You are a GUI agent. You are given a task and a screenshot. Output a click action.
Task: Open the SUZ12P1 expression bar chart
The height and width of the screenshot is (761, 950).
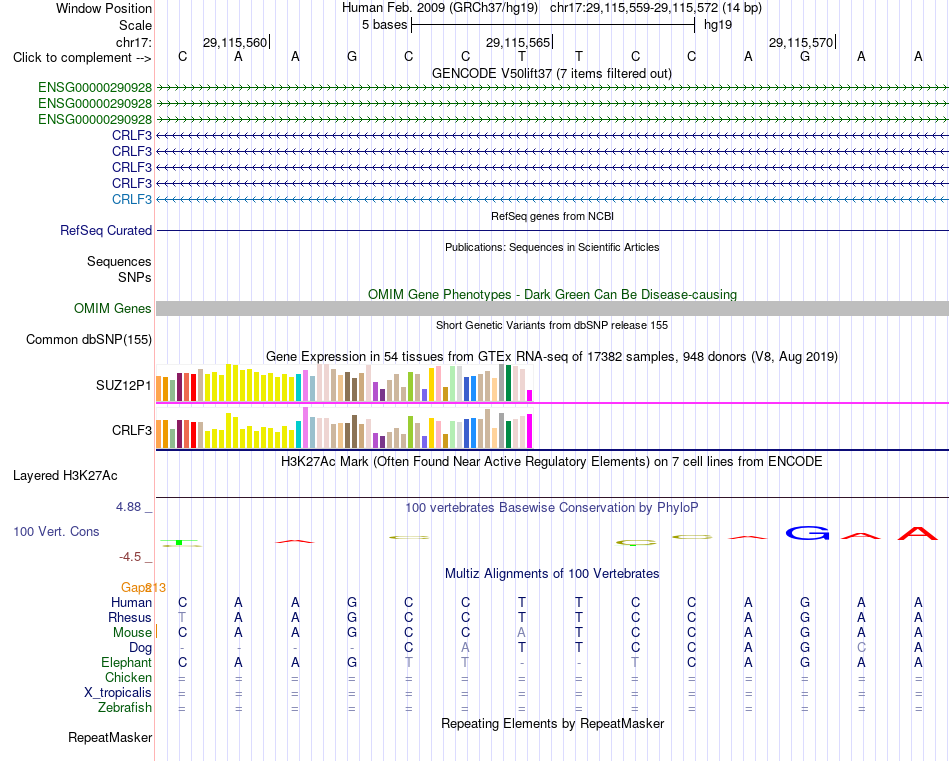[x=344, y=383]
